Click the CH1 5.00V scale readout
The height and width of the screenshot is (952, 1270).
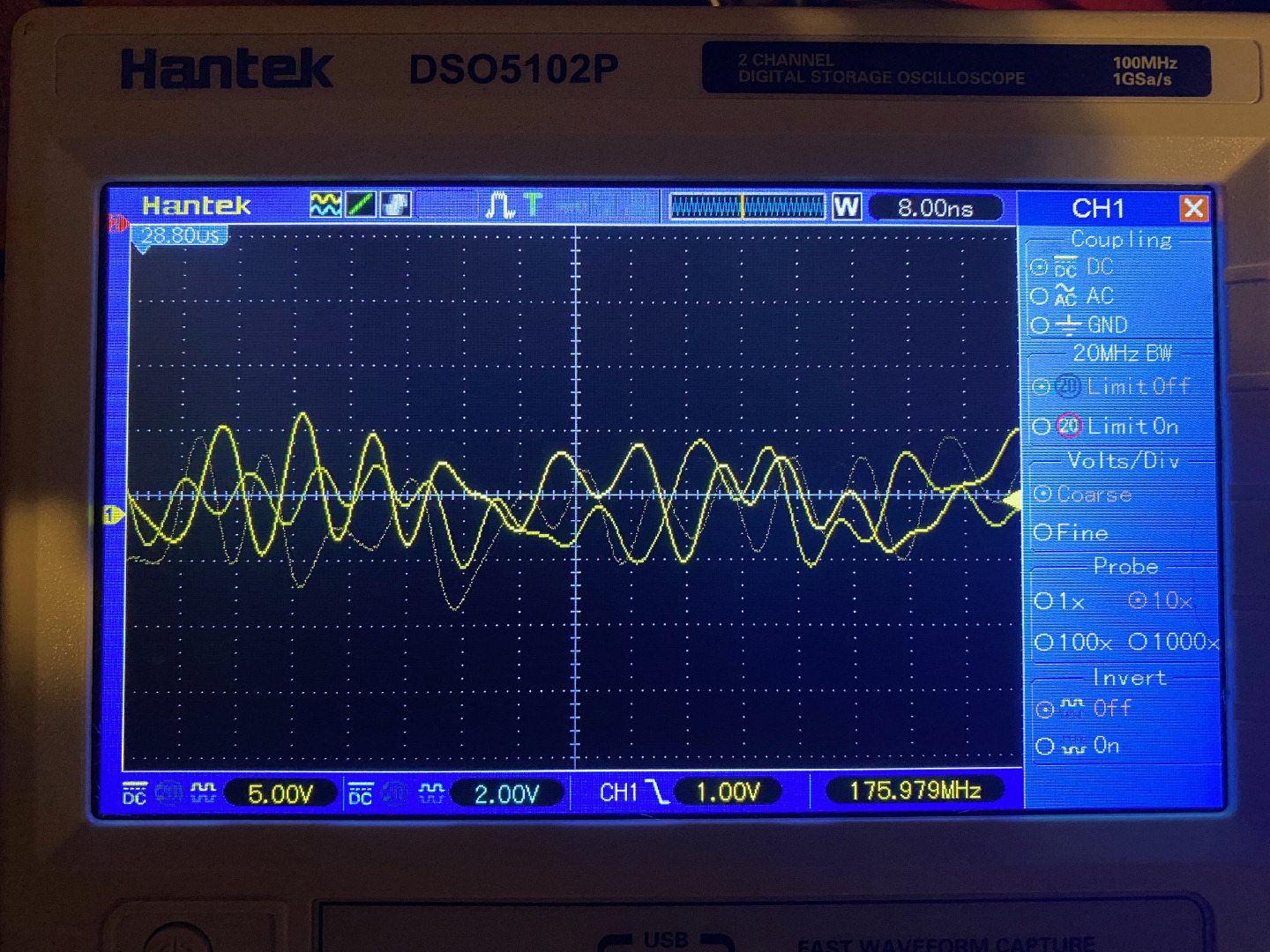(280, 794)
